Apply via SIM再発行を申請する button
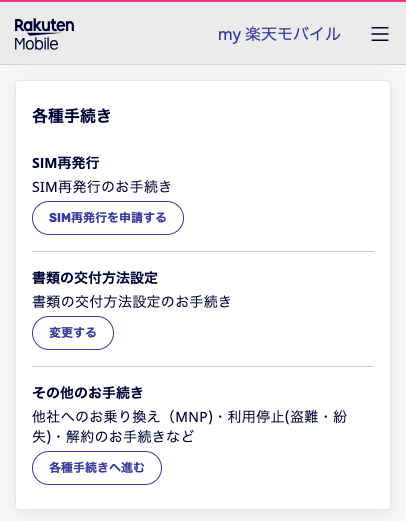The height and width of the screenshot is (521, 406). [108, 218]
